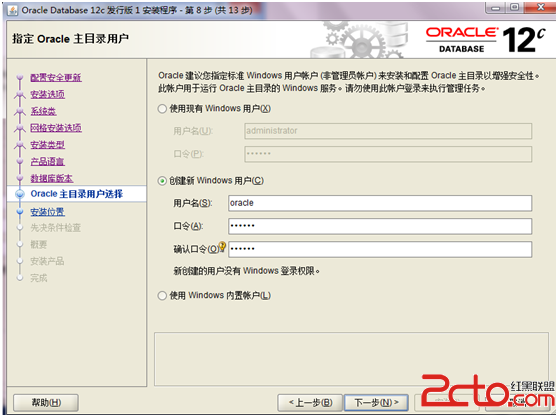Open the 配置安全更新 step link
The image size is (558, 417).
coord(56,78)
